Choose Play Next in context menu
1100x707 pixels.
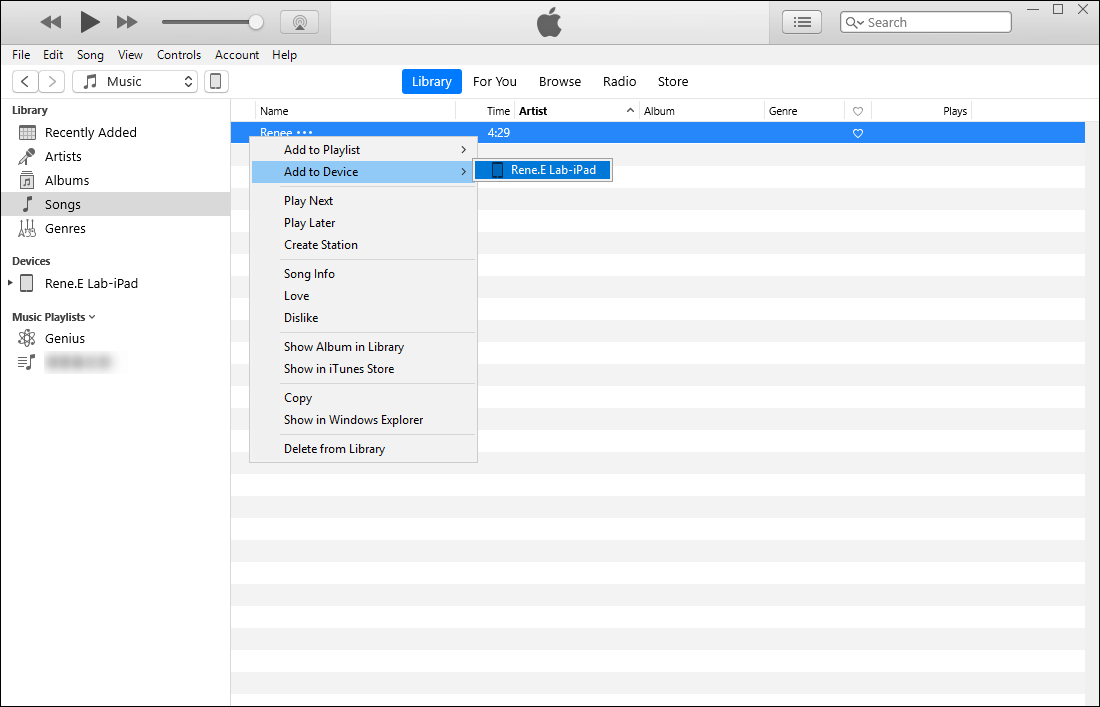pos(364,201)
